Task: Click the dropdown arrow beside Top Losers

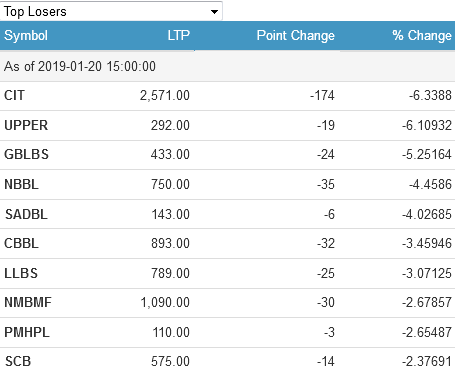Action: click(x=214, y=12)
